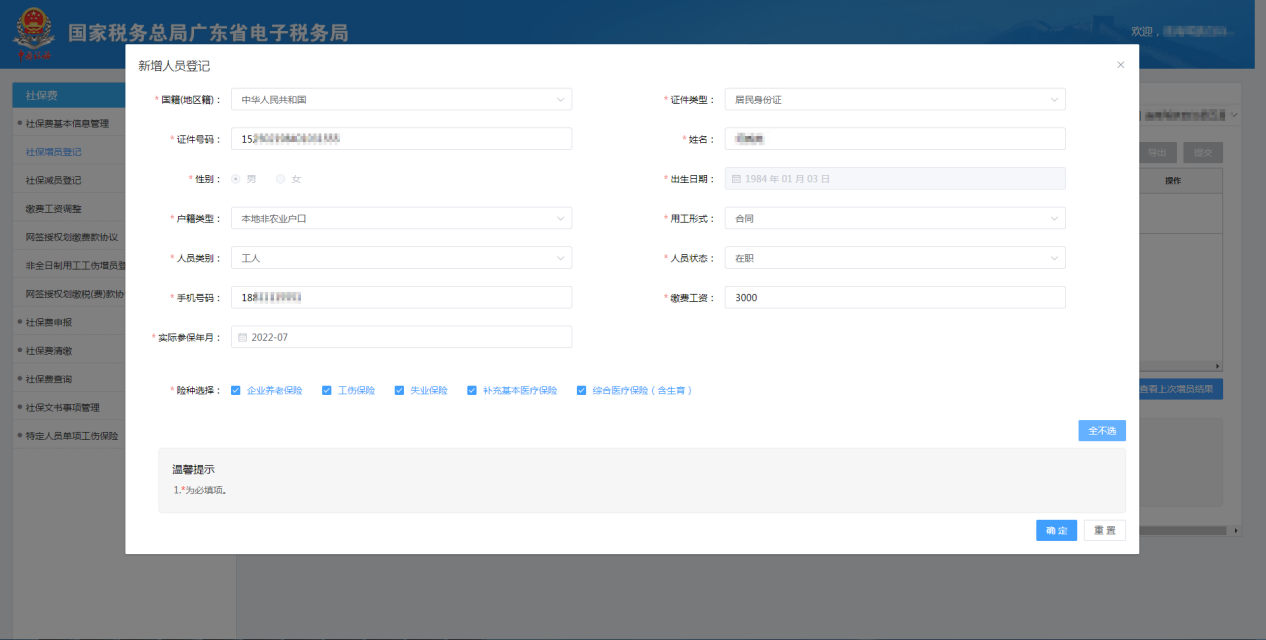Expand the 证件类型 dropdown
Viewport: 1266px width, 640px height.
[894, 100]
